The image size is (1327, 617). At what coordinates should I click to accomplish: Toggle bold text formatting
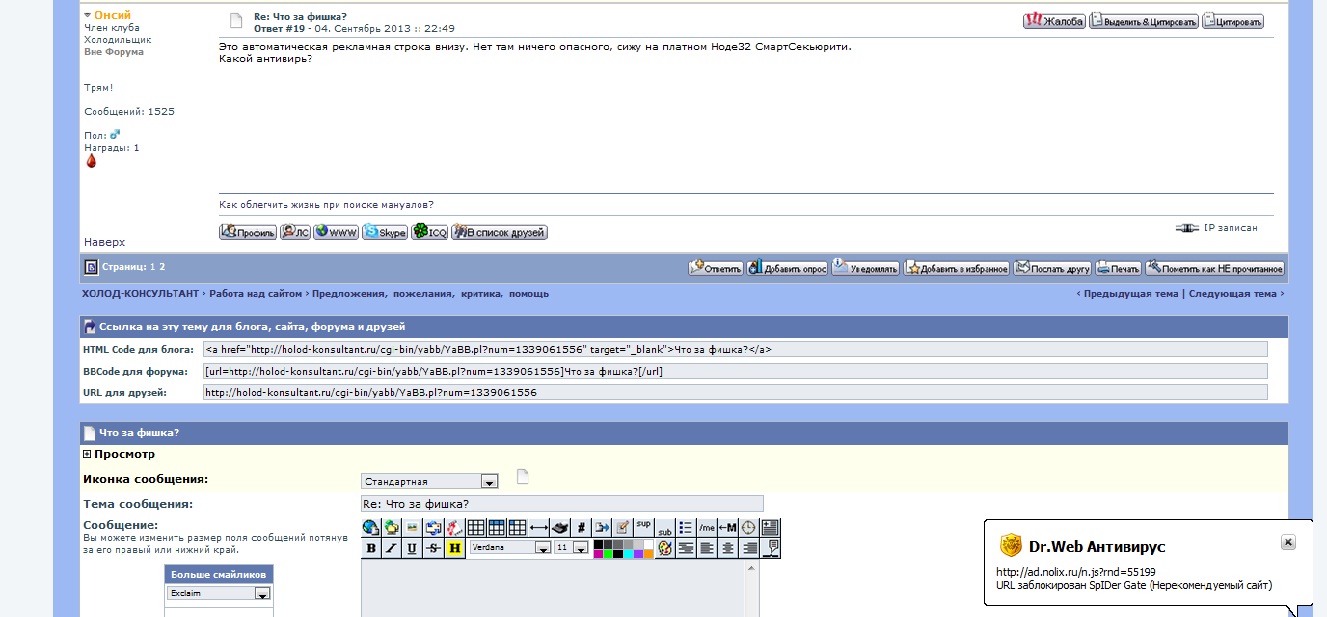[371, 548]
